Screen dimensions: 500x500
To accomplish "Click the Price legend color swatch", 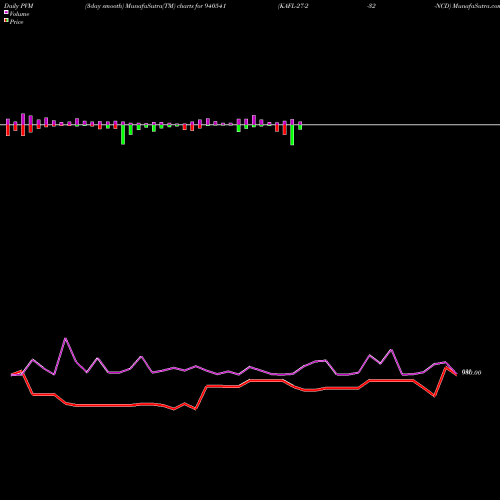I will pos(6,21).
